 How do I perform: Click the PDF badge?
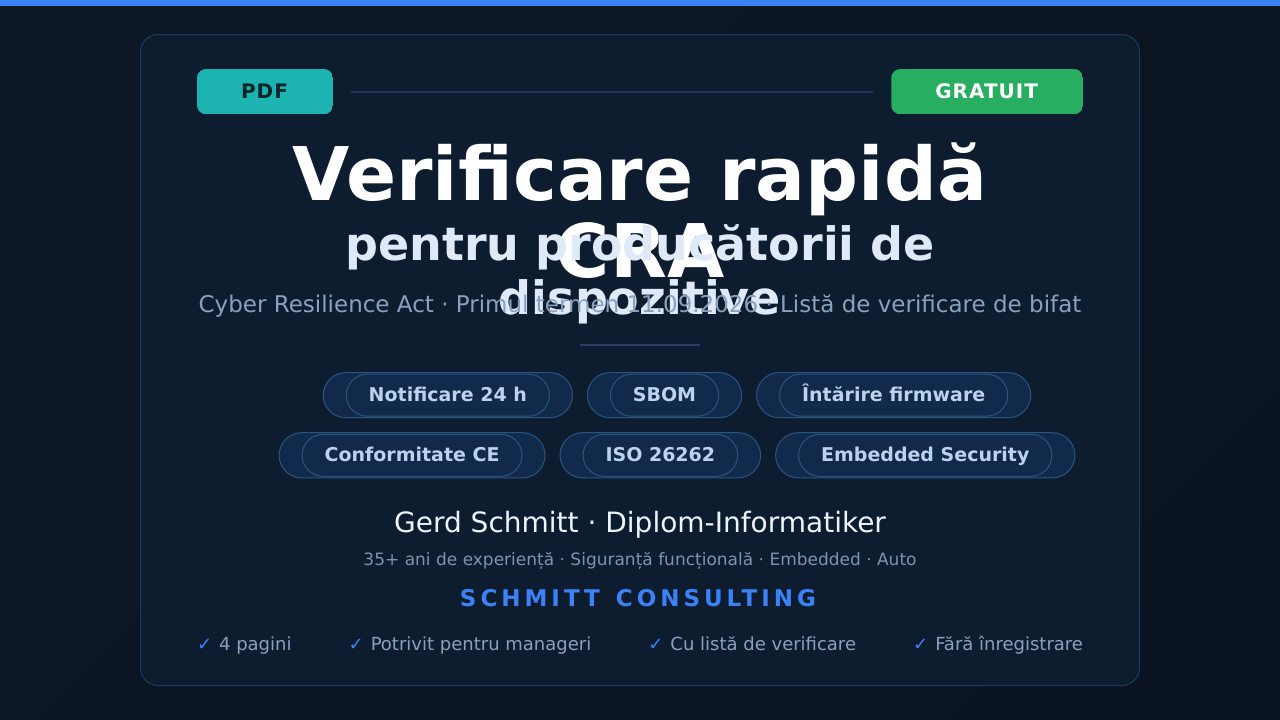pyautogui.click(x=265, y=91)
